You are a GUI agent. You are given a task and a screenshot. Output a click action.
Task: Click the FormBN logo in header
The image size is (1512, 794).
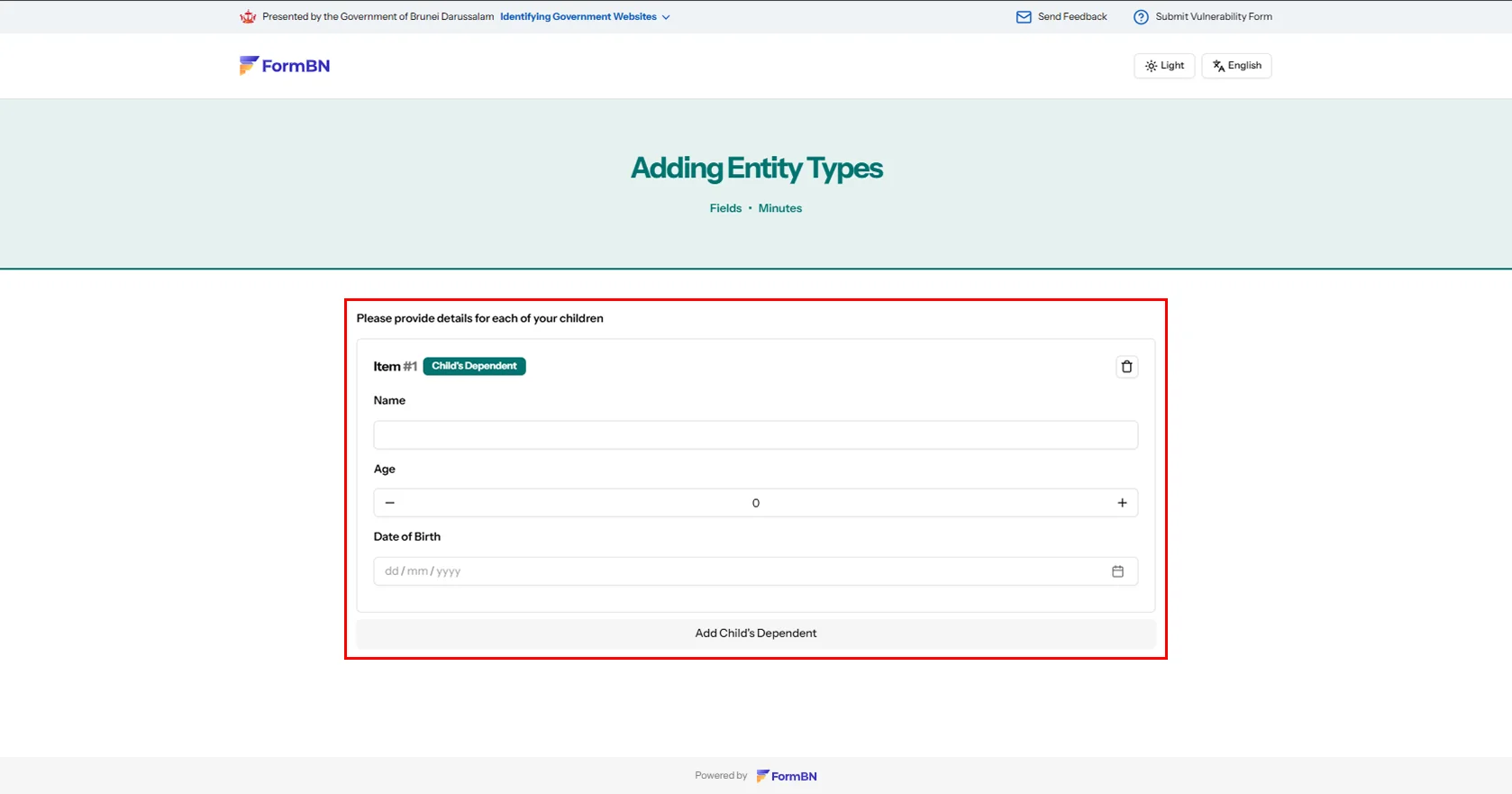285,66
